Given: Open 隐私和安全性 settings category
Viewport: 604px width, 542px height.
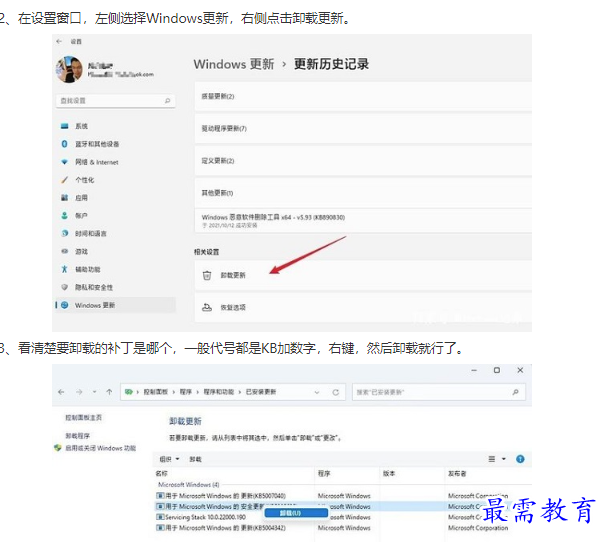Looking at the screenshot, I should [x=94, y=287].
